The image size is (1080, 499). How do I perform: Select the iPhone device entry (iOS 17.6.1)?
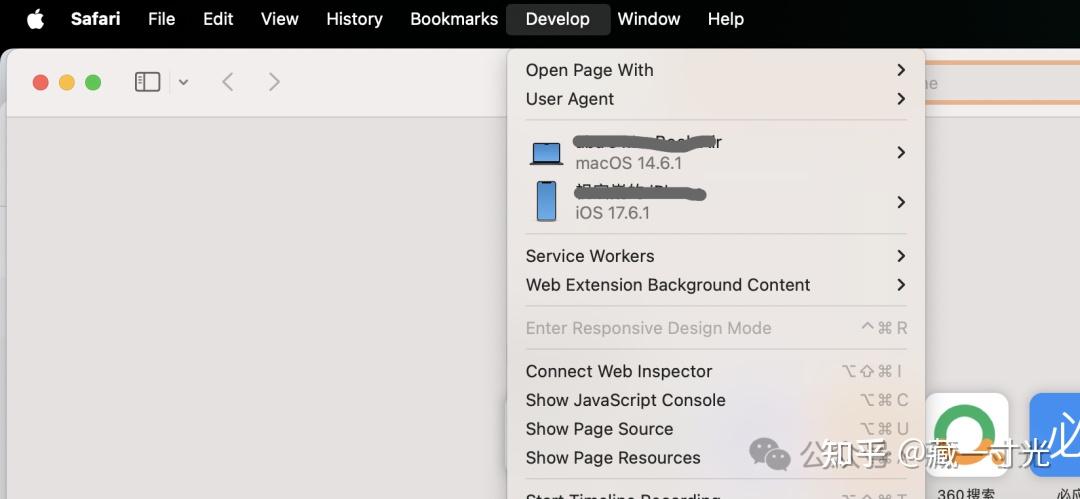(x=716, y=202)
